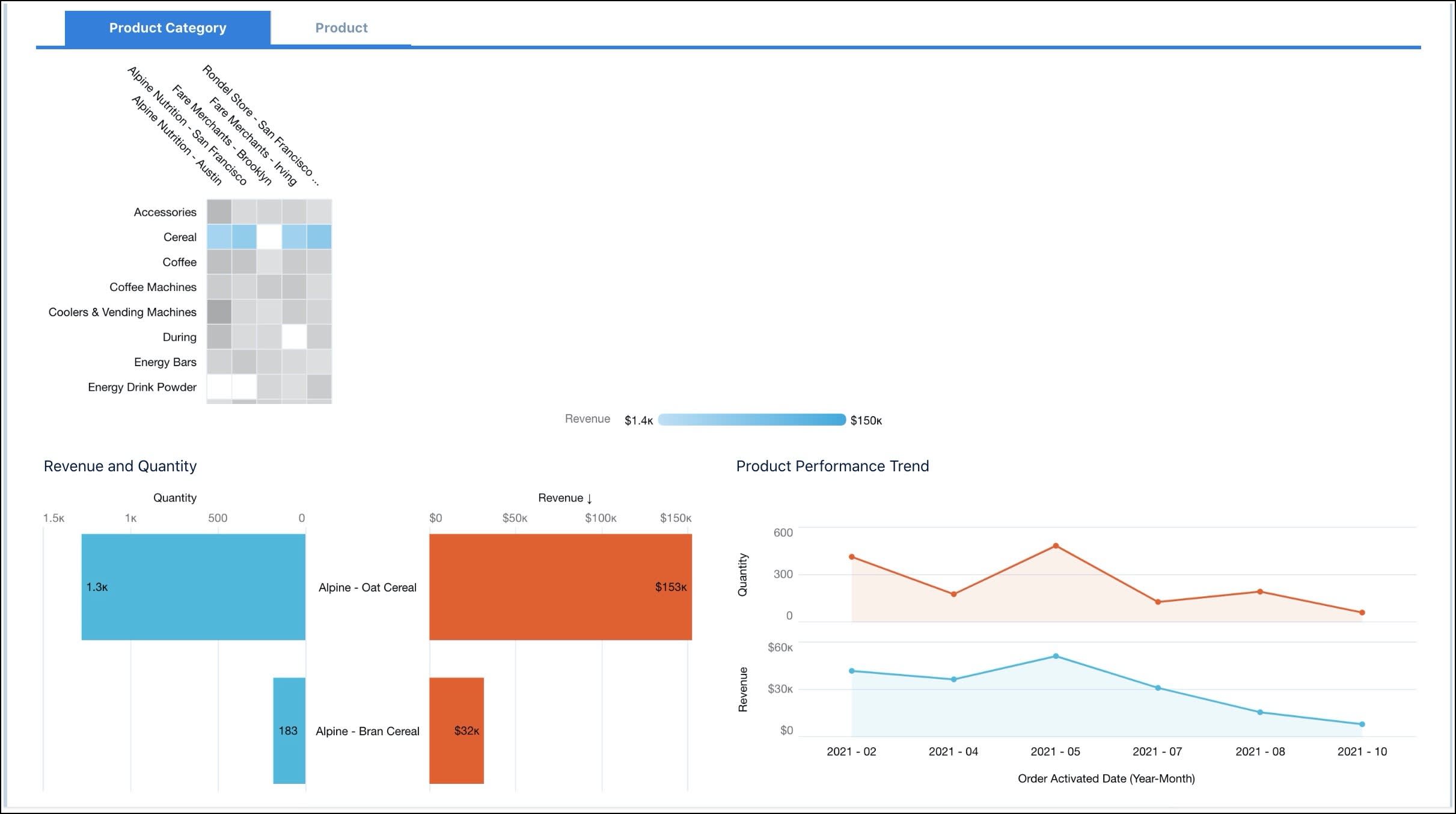Click the Revenue and Quantity chart title
The height and width of the screenshot is (814, 1456).
[120, 466]
